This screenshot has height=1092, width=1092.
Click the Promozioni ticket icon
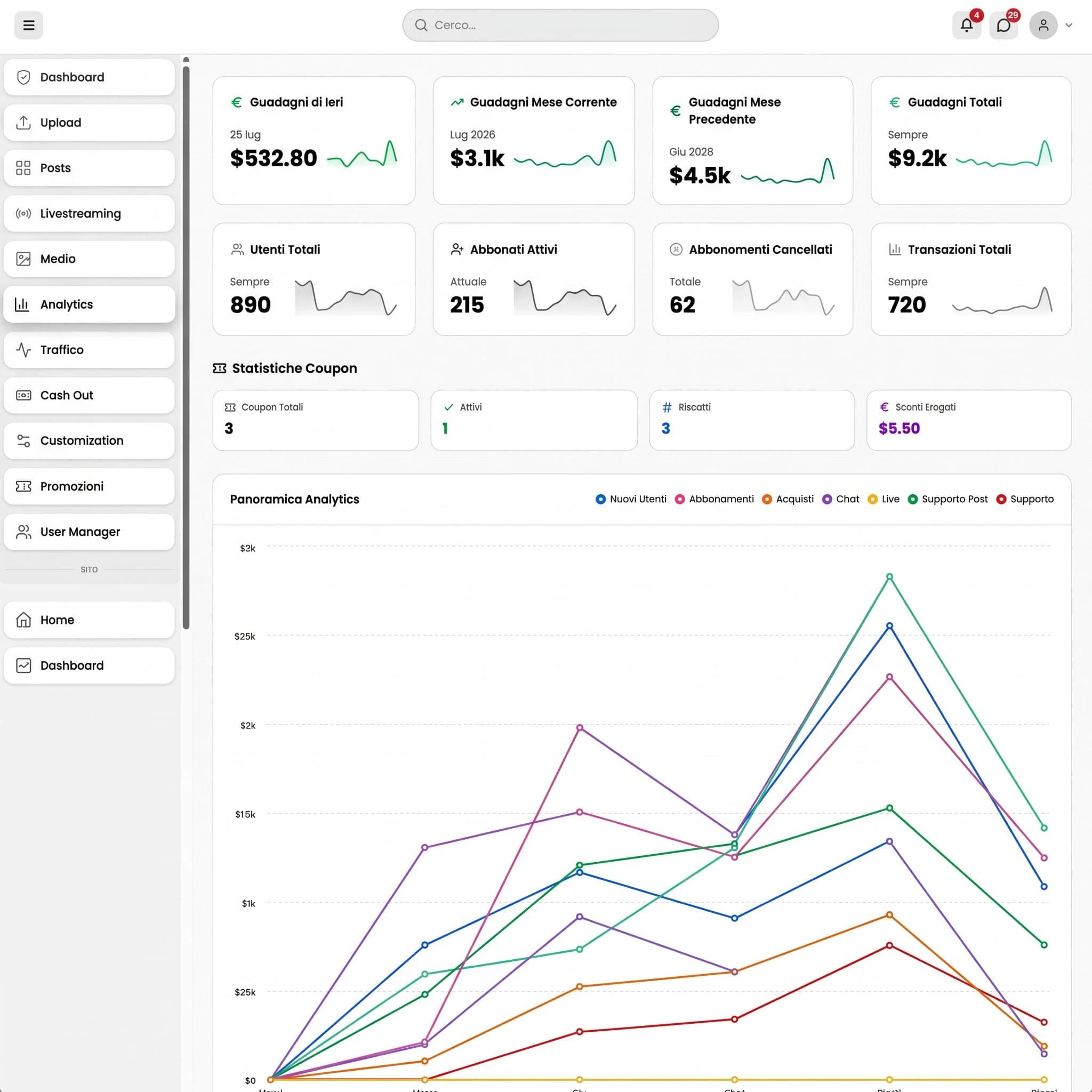click(x=23, y=486)
